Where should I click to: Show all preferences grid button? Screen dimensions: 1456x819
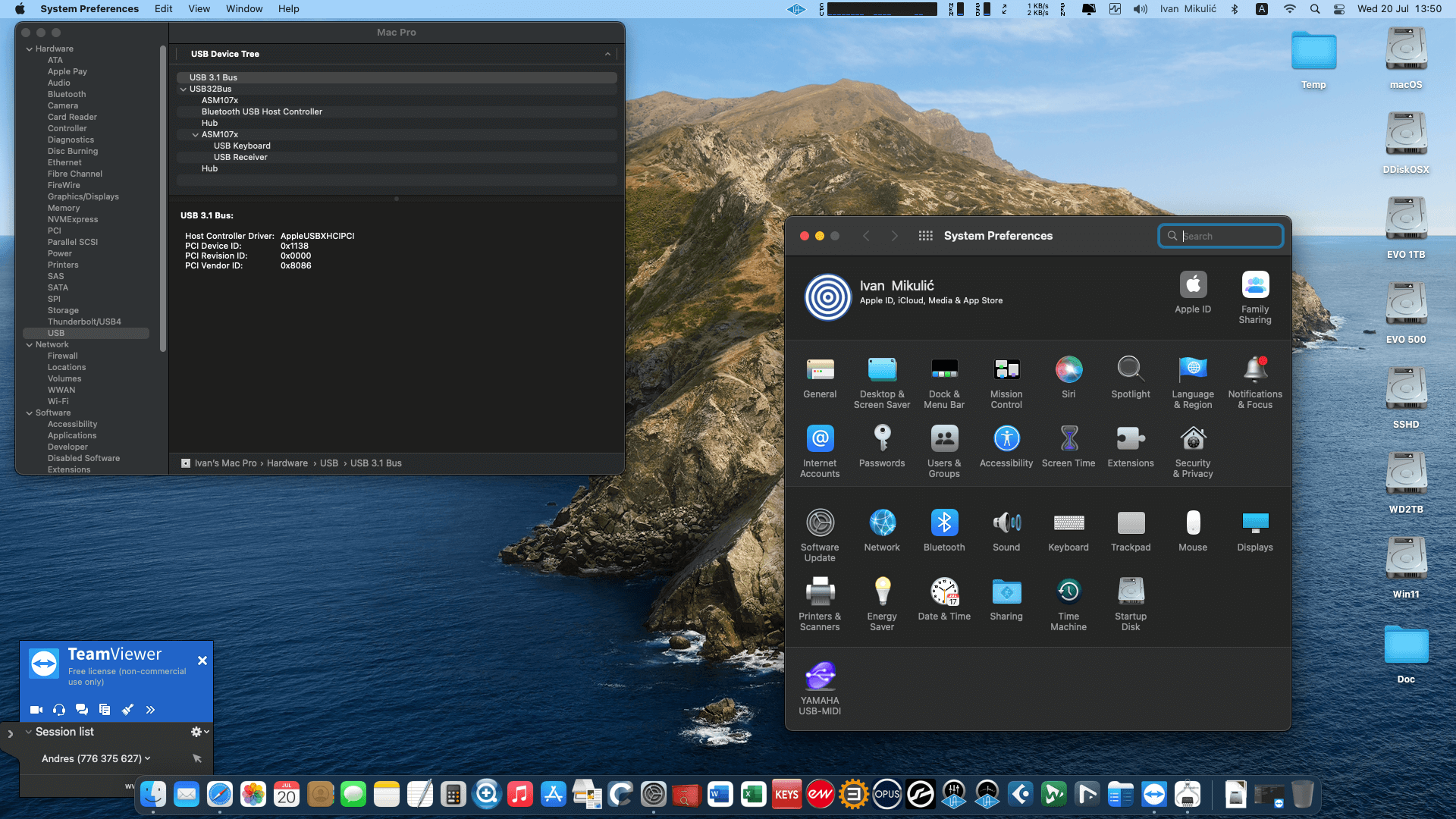coord(925,236)
